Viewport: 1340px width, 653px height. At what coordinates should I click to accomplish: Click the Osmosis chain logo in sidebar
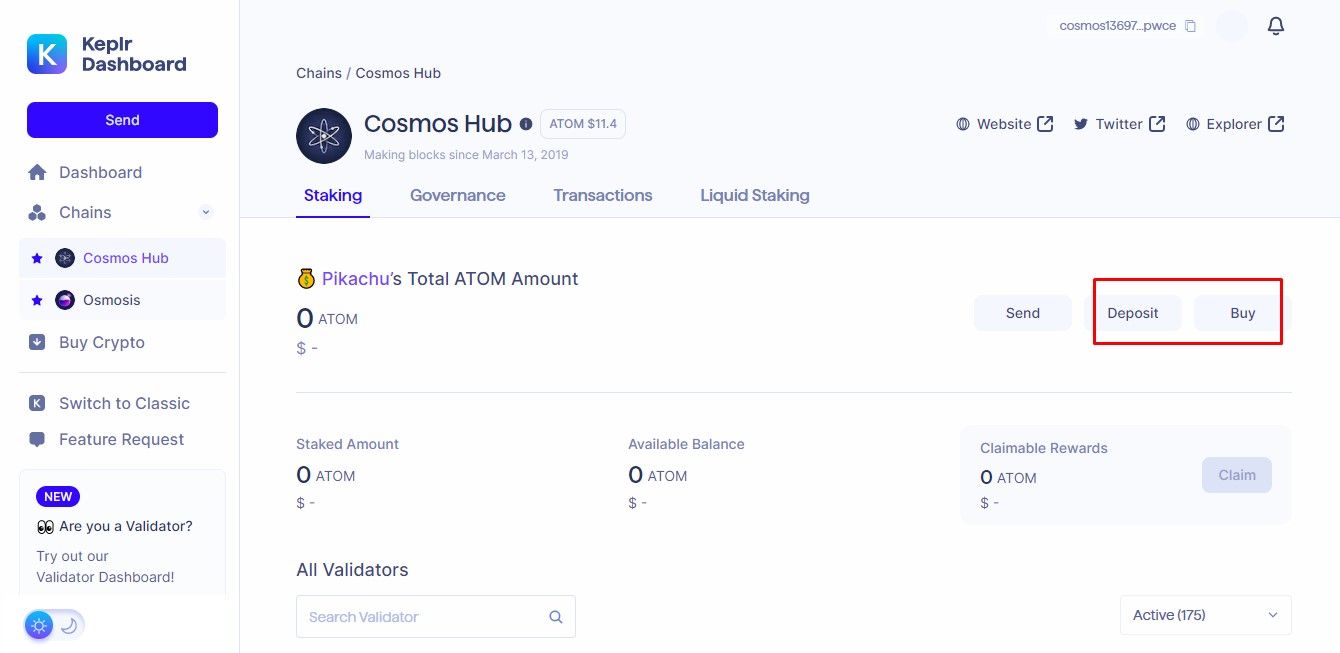pos(65,300)
